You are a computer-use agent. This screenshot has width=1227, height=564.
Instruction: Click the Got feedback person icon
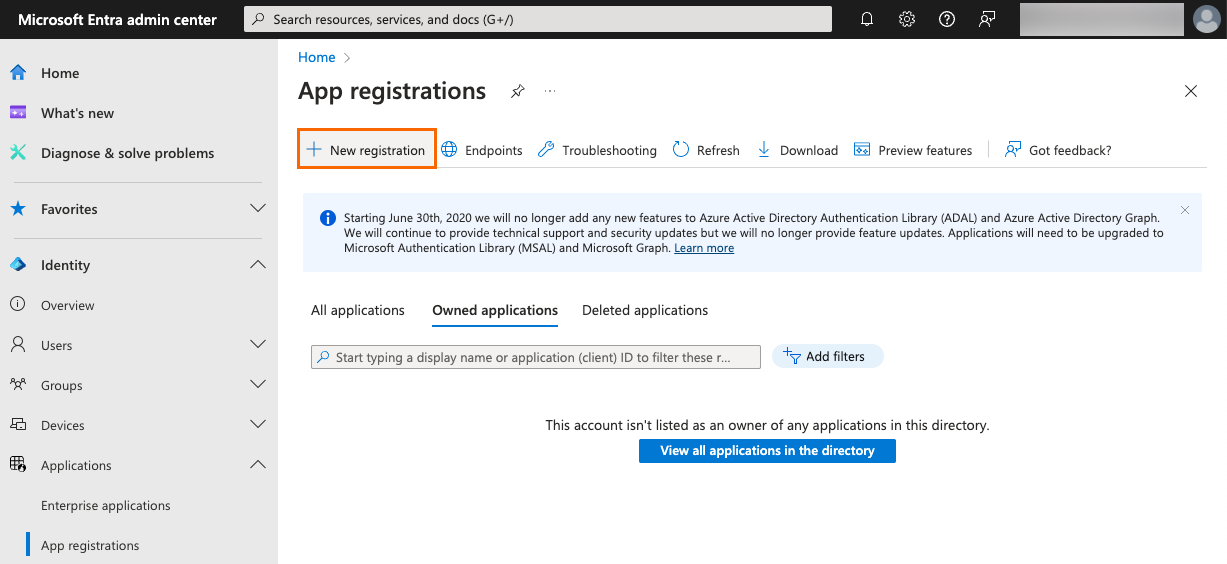pyautogui.click(x=1013, y=149)
